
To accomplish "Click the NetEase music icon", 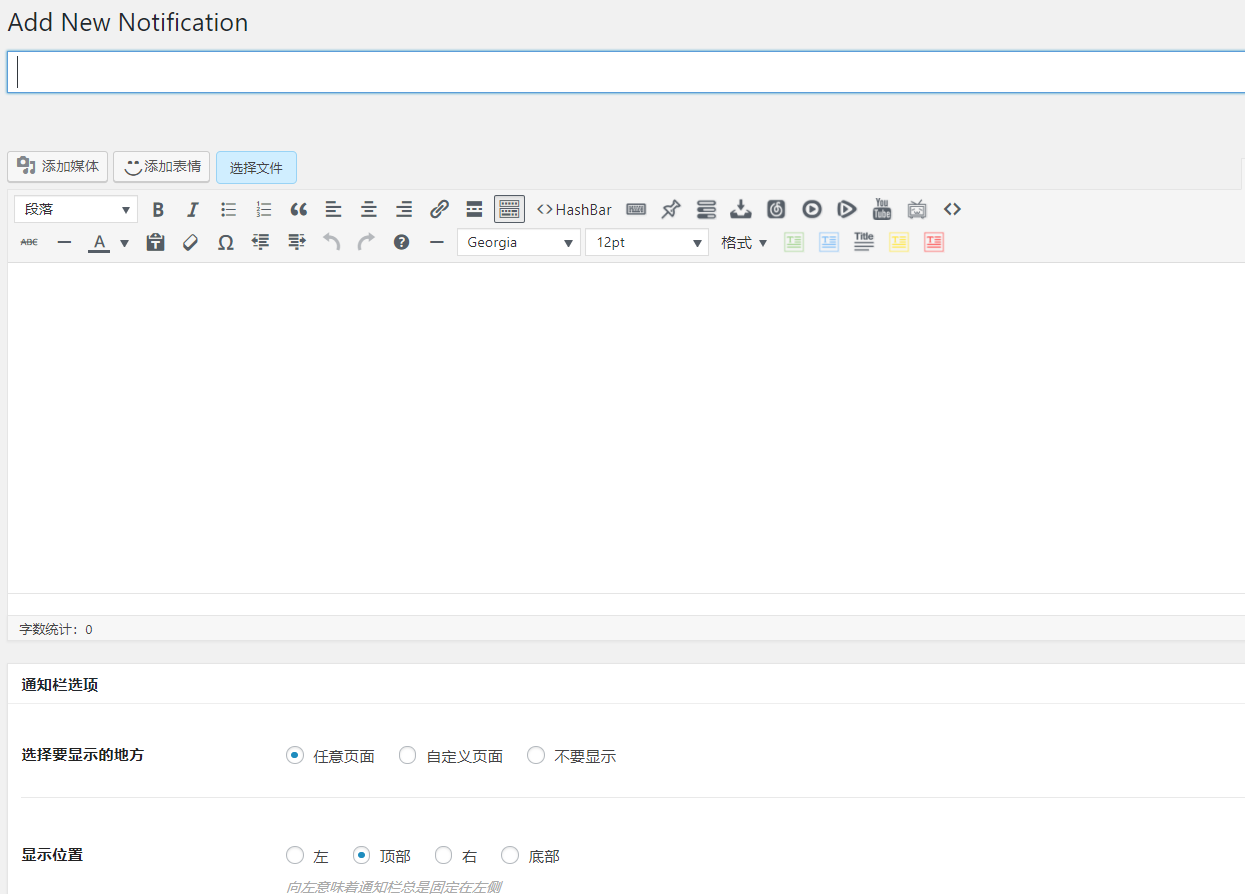I will point(776,209).
